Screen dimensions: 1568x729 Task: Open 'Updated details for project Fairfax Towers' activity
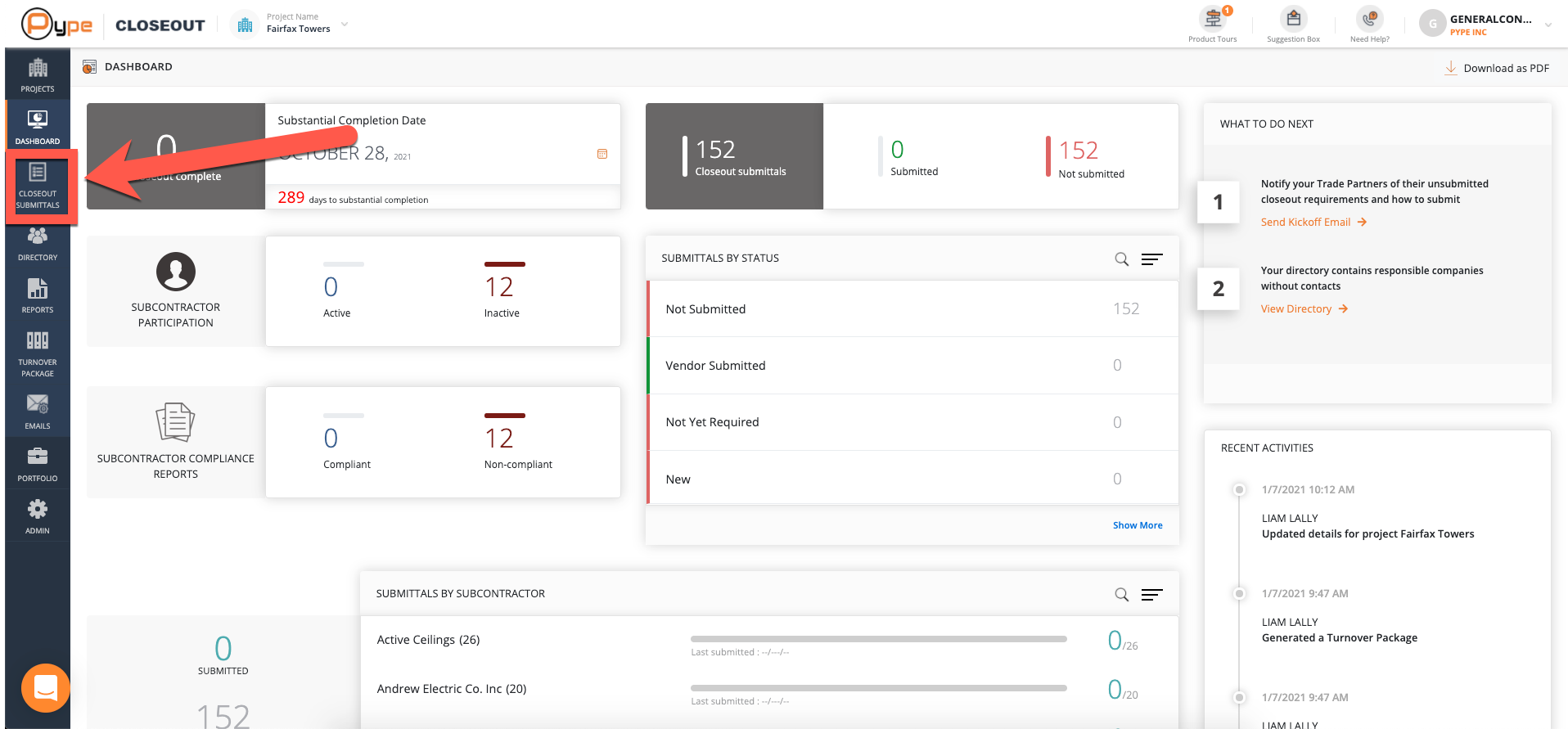click(x=1367, y=533)
